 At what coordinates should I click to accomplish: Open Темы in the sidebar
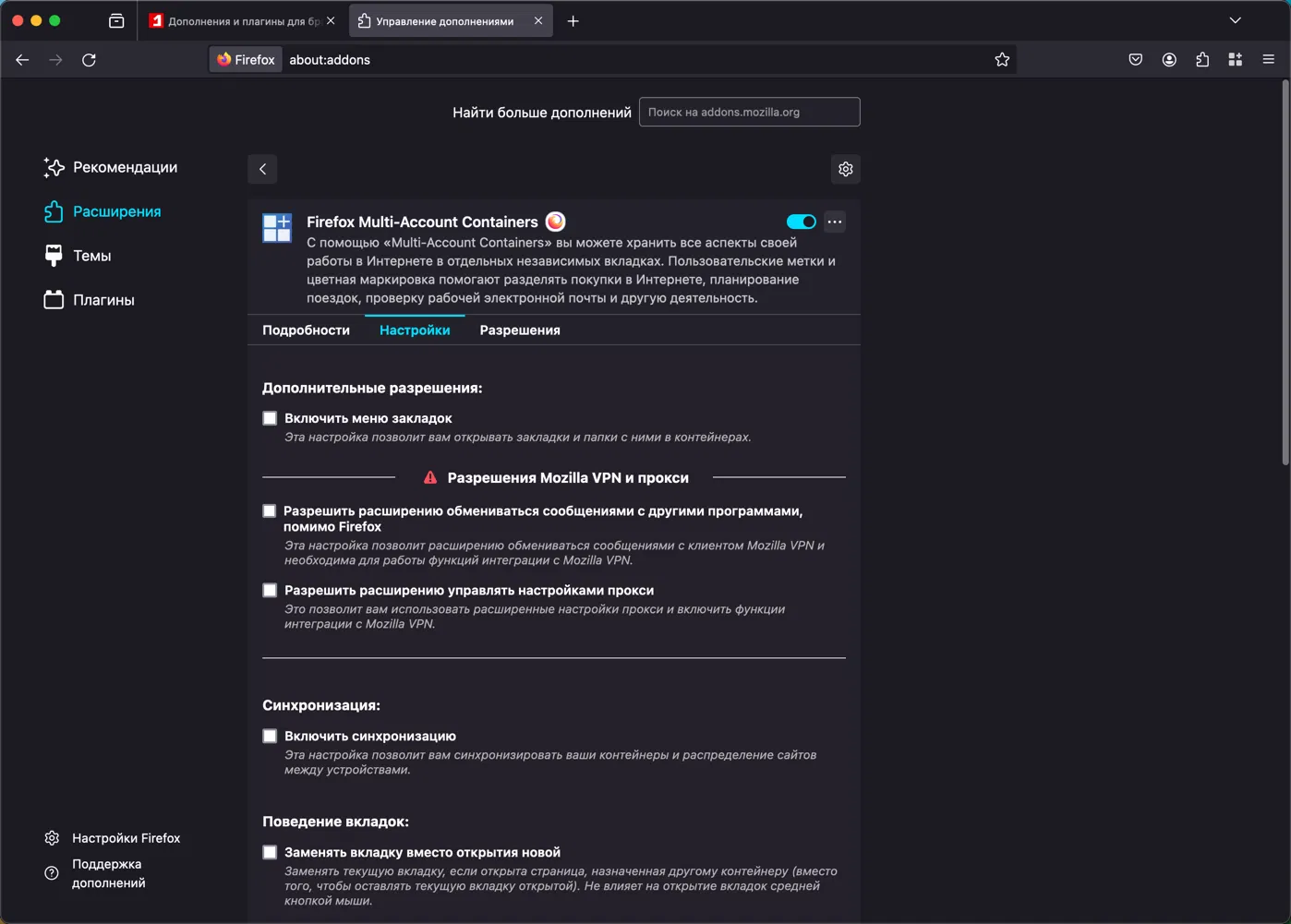78,256
